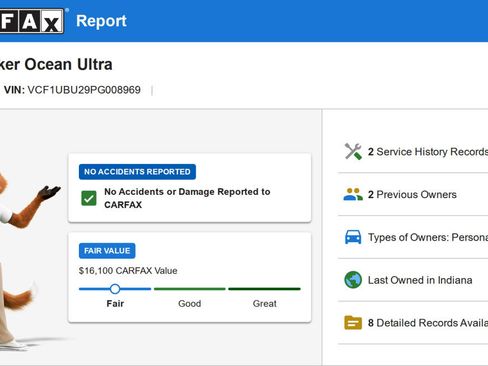Image resolution: width=488 pixels, height=366 pixels.
Task: Click the CARFAX logo in header
Action: pyautogui.click(x=32, y=21)
